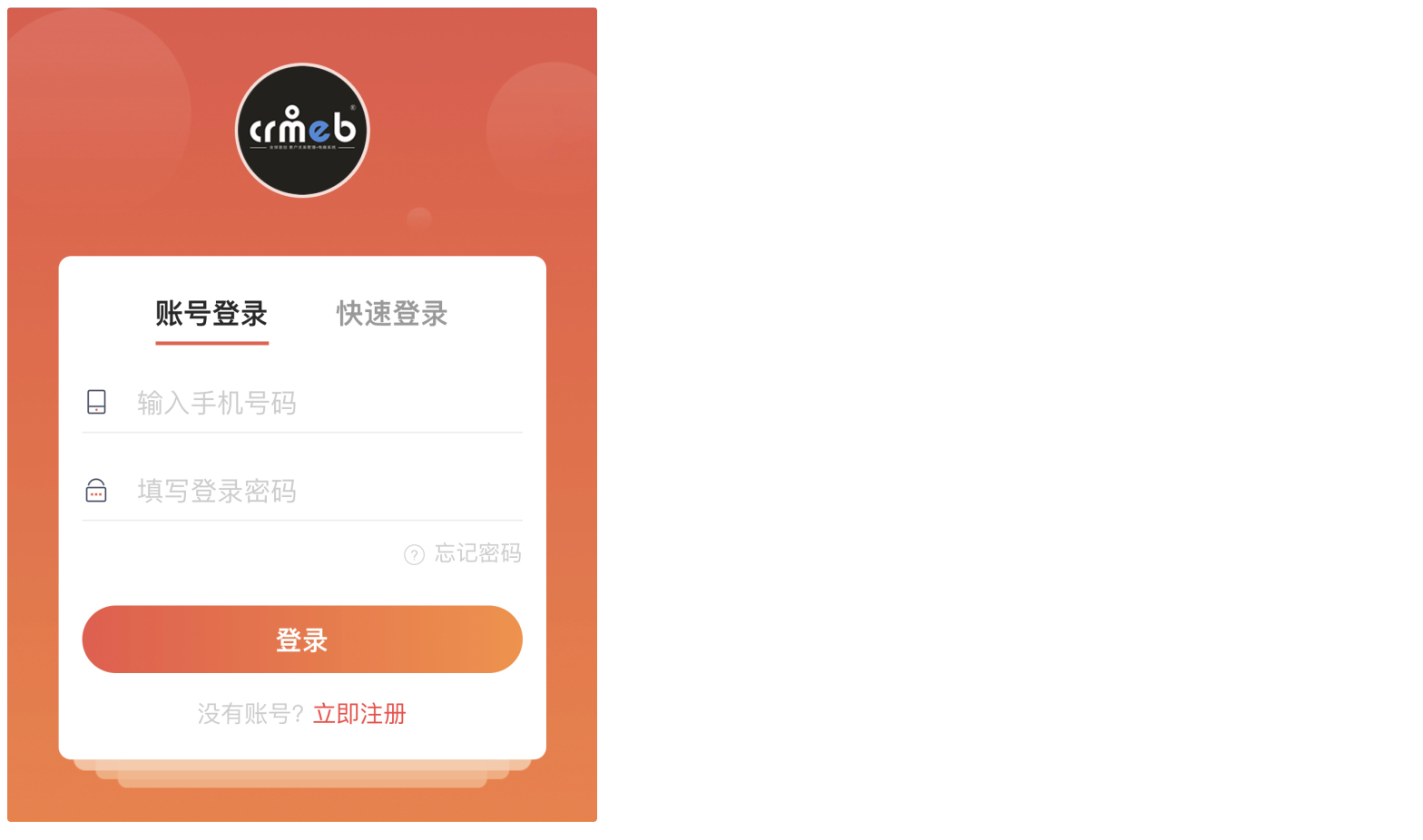The height and width of the screenshot is (840, 1423).
Task: Select the 账号登录 tab
Action: click(211, 314)
